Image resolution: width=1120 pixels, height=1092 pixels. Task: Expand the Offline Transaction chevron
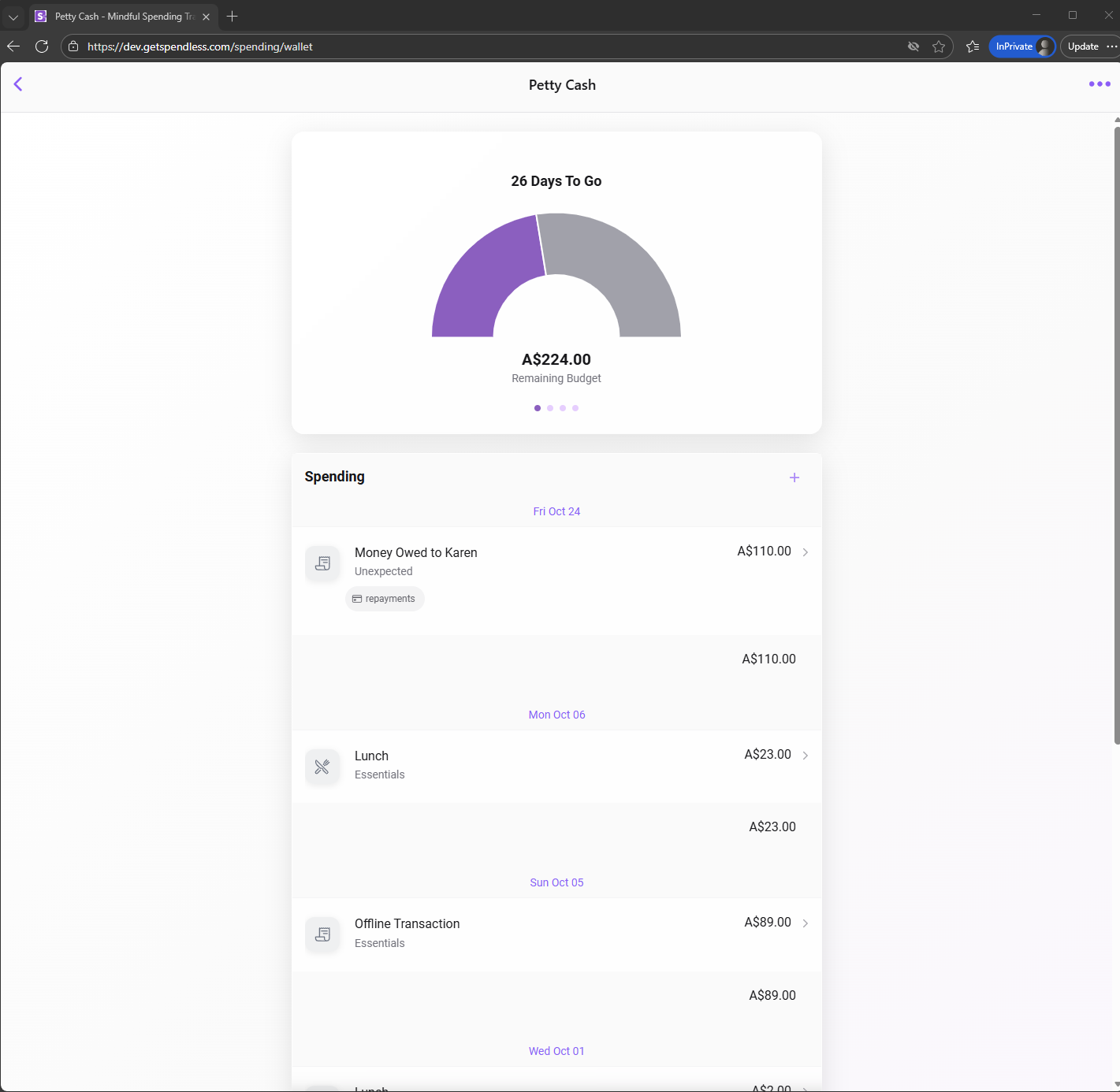click(x=805, y=923)
